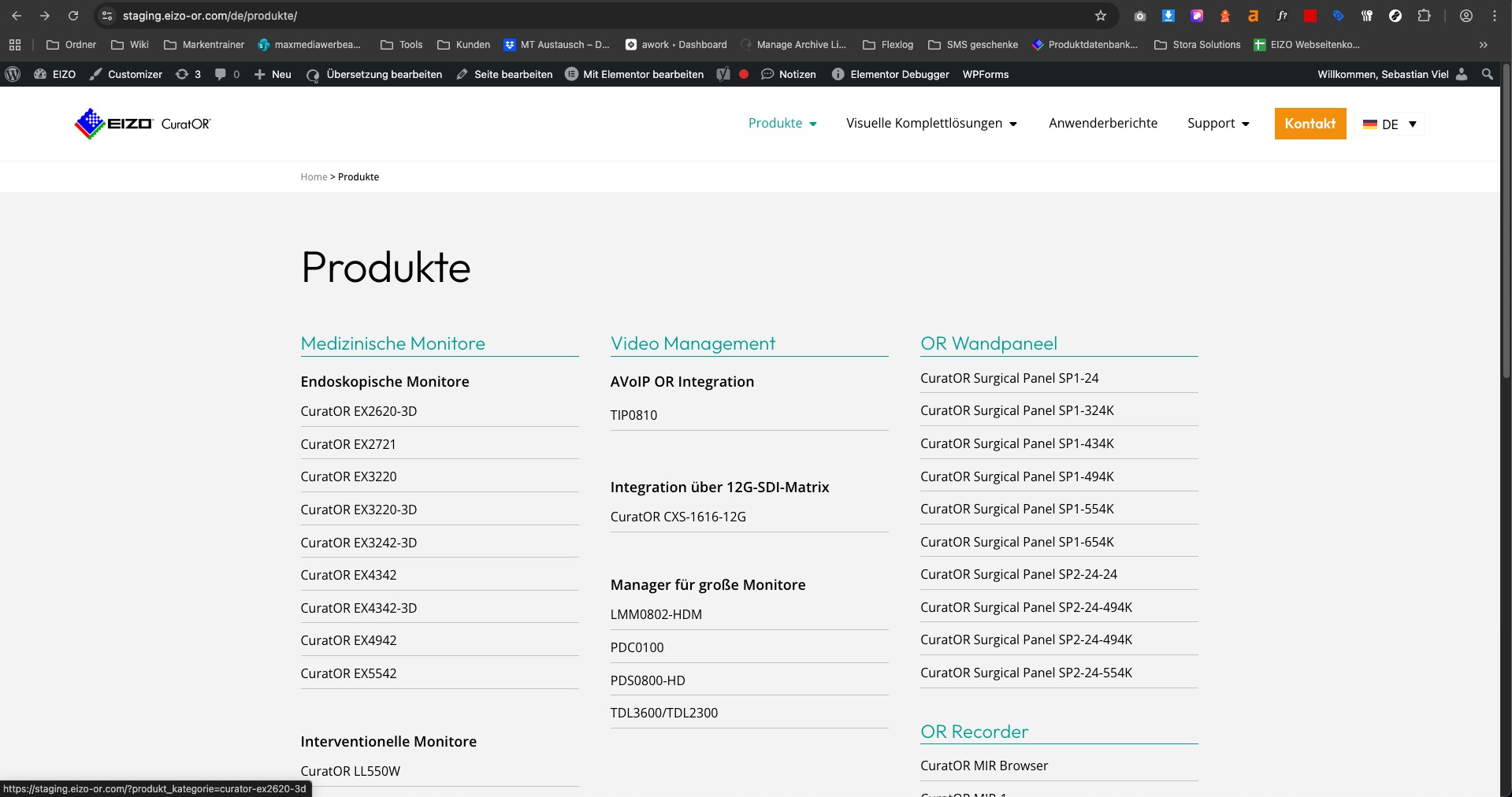The width and height of the screenshot is (1512, 797).
Task: Open the Yoast SEO admin bar icon
Action: click(723, 74)
